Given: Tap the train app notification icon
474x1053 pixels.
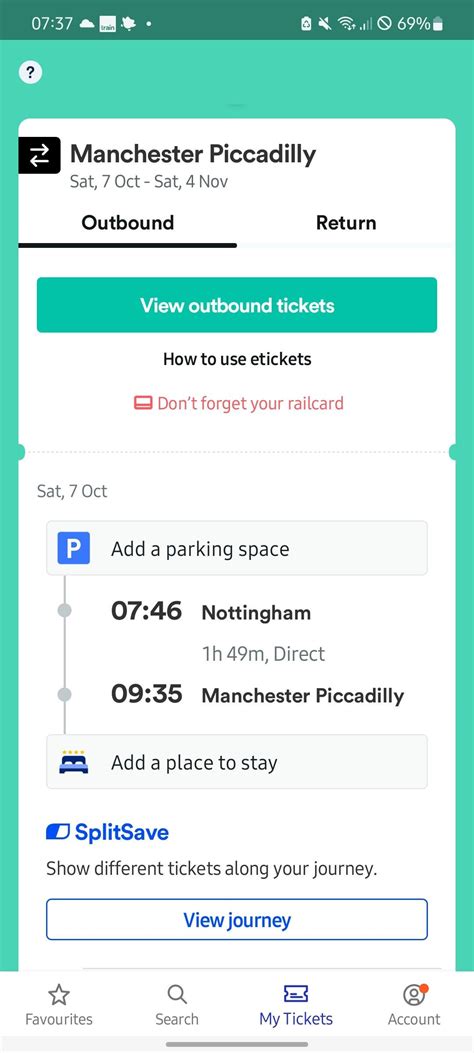Looking at the screenshot, I should (107, 24).
